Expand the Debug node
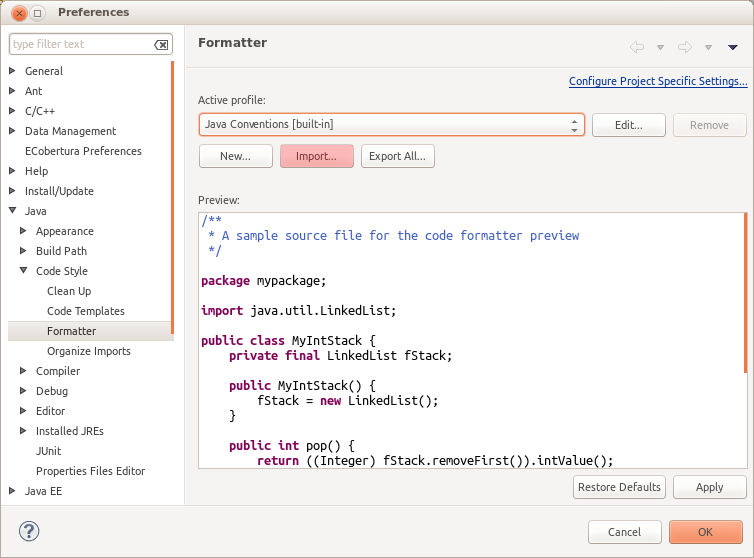Image resolution: width=754 pixels, height=558 pixels. [23, 391]
